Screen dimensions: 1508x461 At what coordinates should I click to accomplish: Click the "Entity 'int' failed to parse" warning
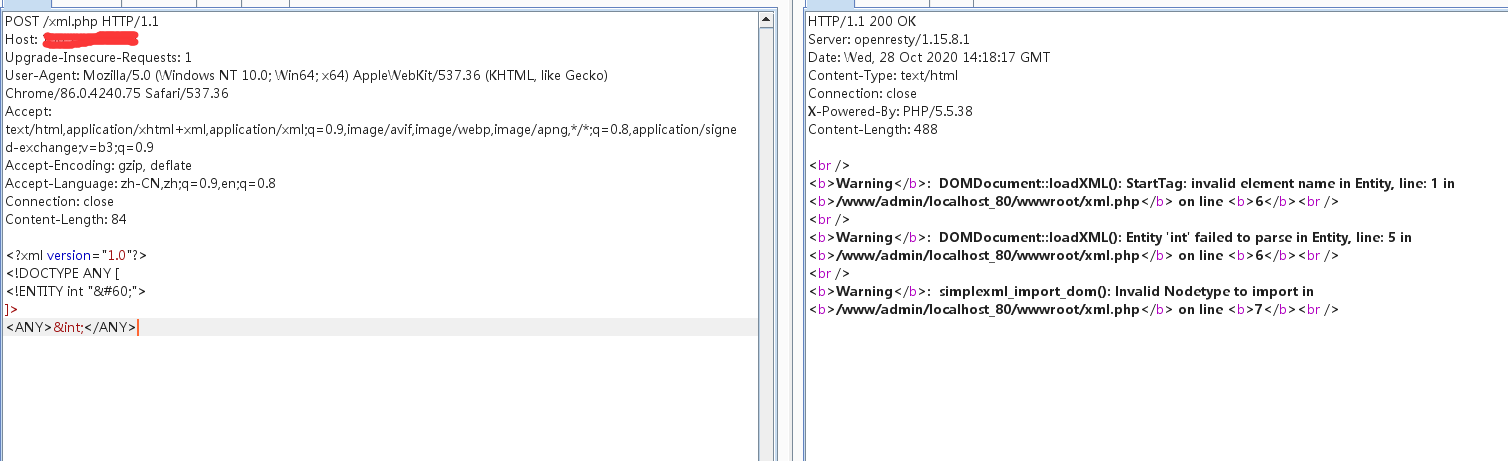(x=1110, y=237)
